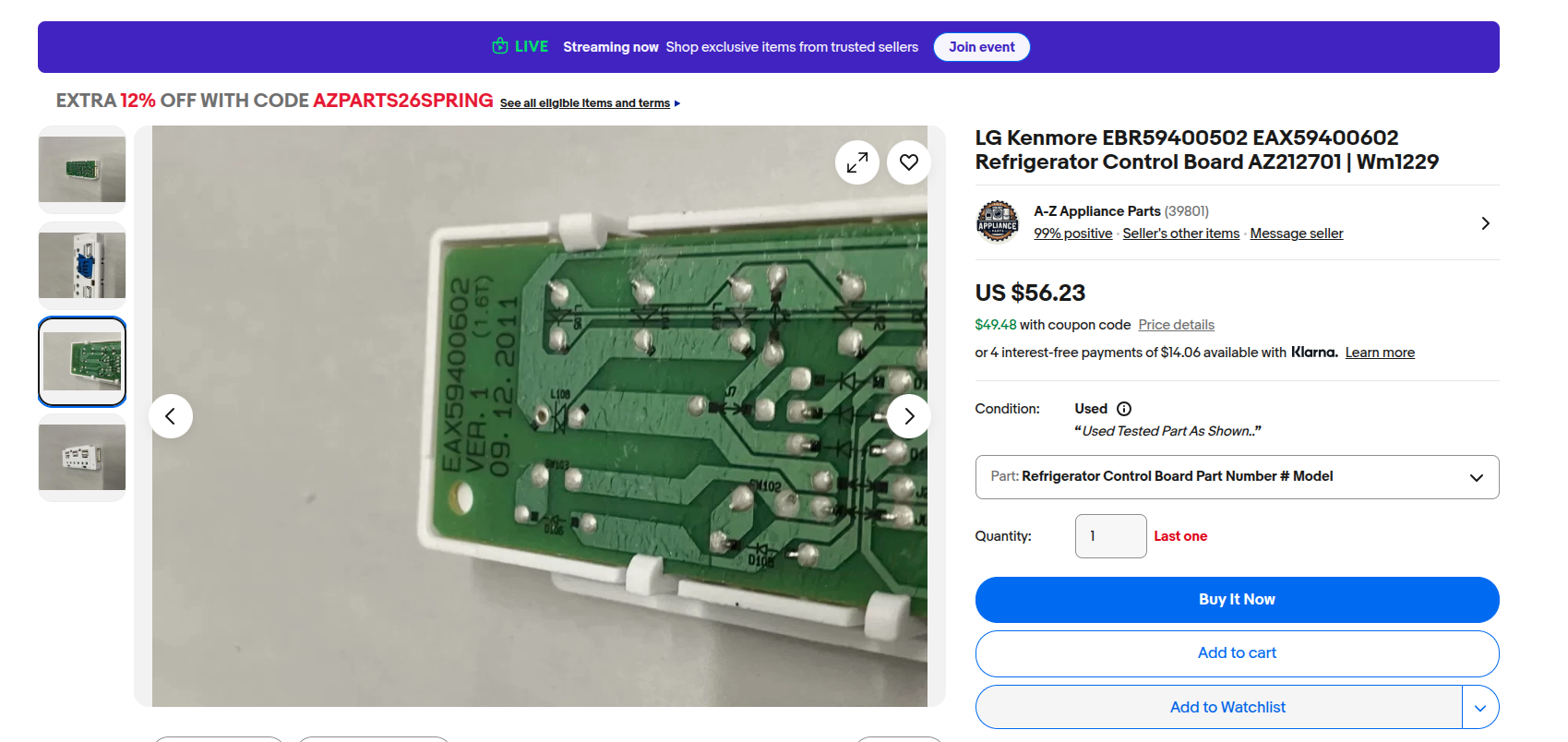Show Used condition info icon details

click(x=1124, y=409)
